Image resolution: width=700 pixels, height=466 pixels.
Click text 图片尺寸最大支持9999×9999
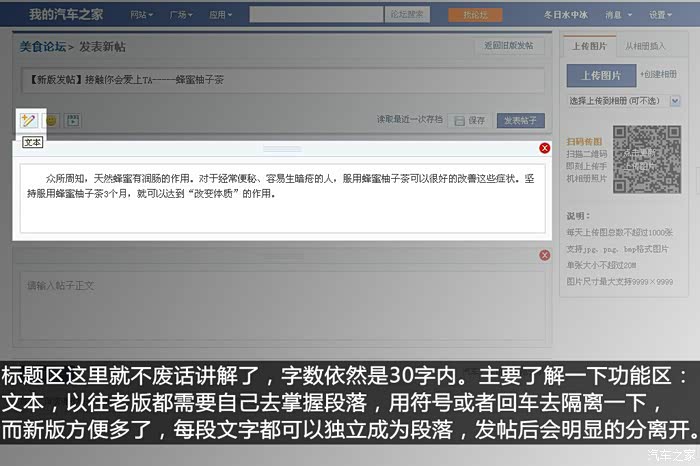coord(620,282)
